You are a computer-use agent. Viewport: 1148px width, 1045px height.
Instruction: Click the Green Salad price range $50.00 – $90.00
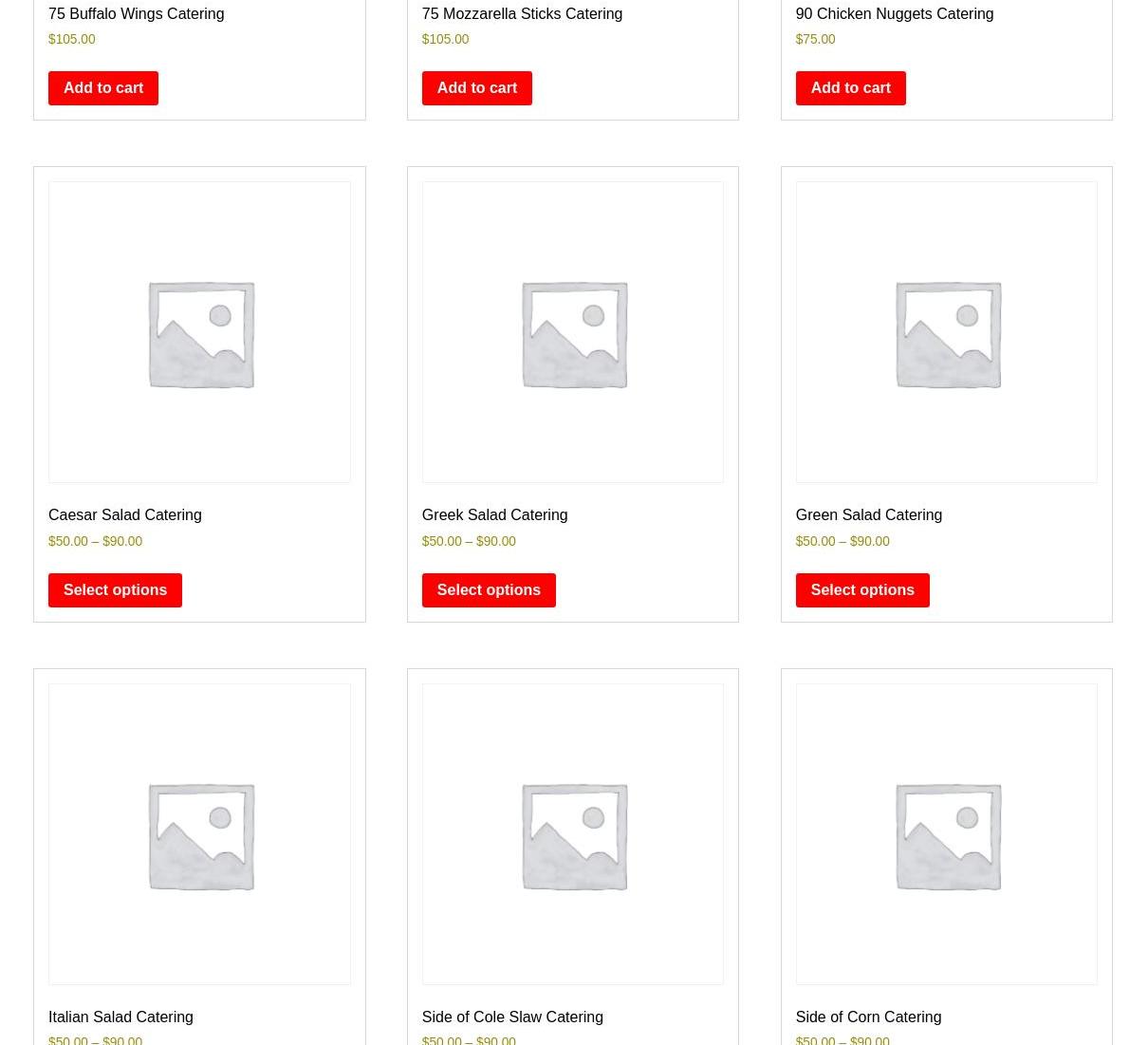click(842, 541)
